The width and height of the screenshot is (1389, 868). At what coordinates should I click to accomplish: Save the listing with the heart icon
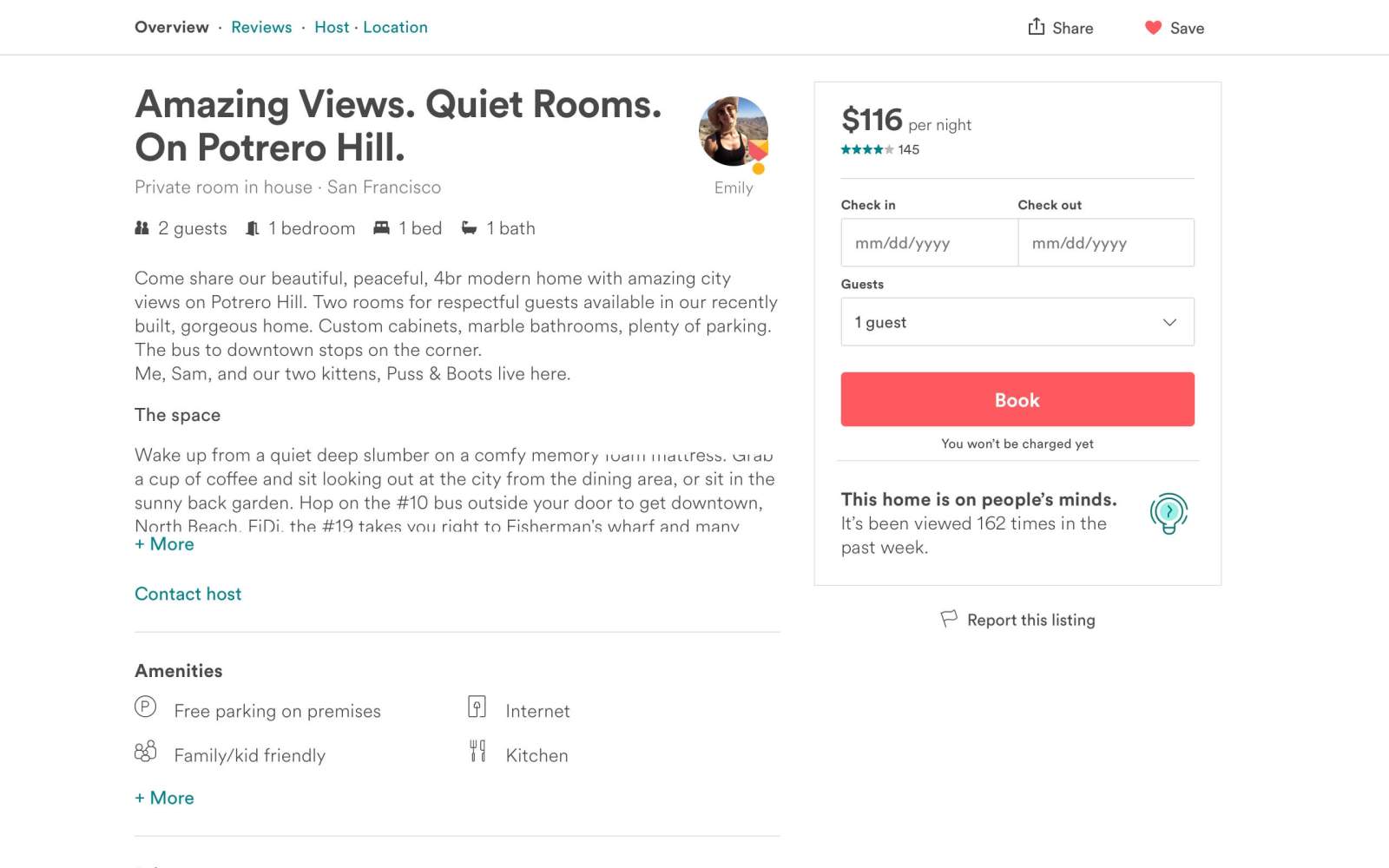pos(1153,27)
